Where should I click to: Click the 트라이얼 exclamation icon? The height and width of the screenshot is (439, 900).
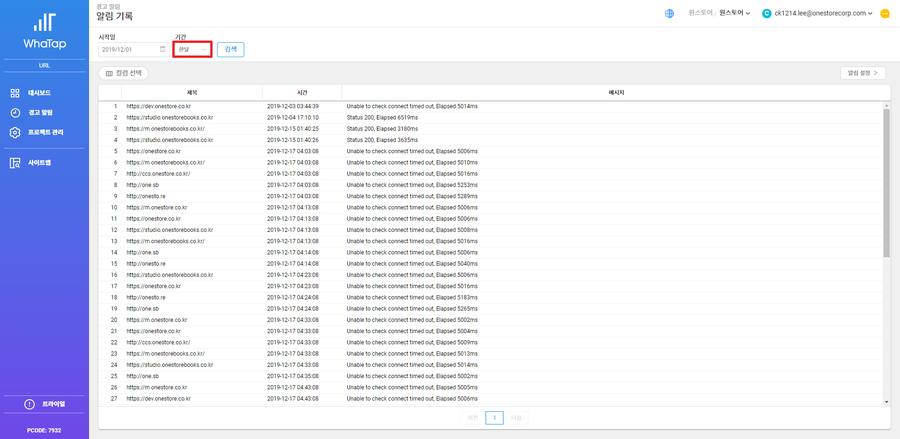(29, 404)
